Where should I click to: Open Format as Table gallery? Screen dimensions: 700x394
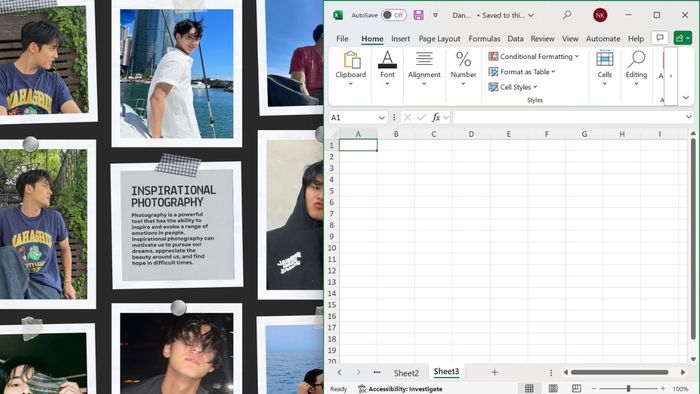[x=522, y=72]
